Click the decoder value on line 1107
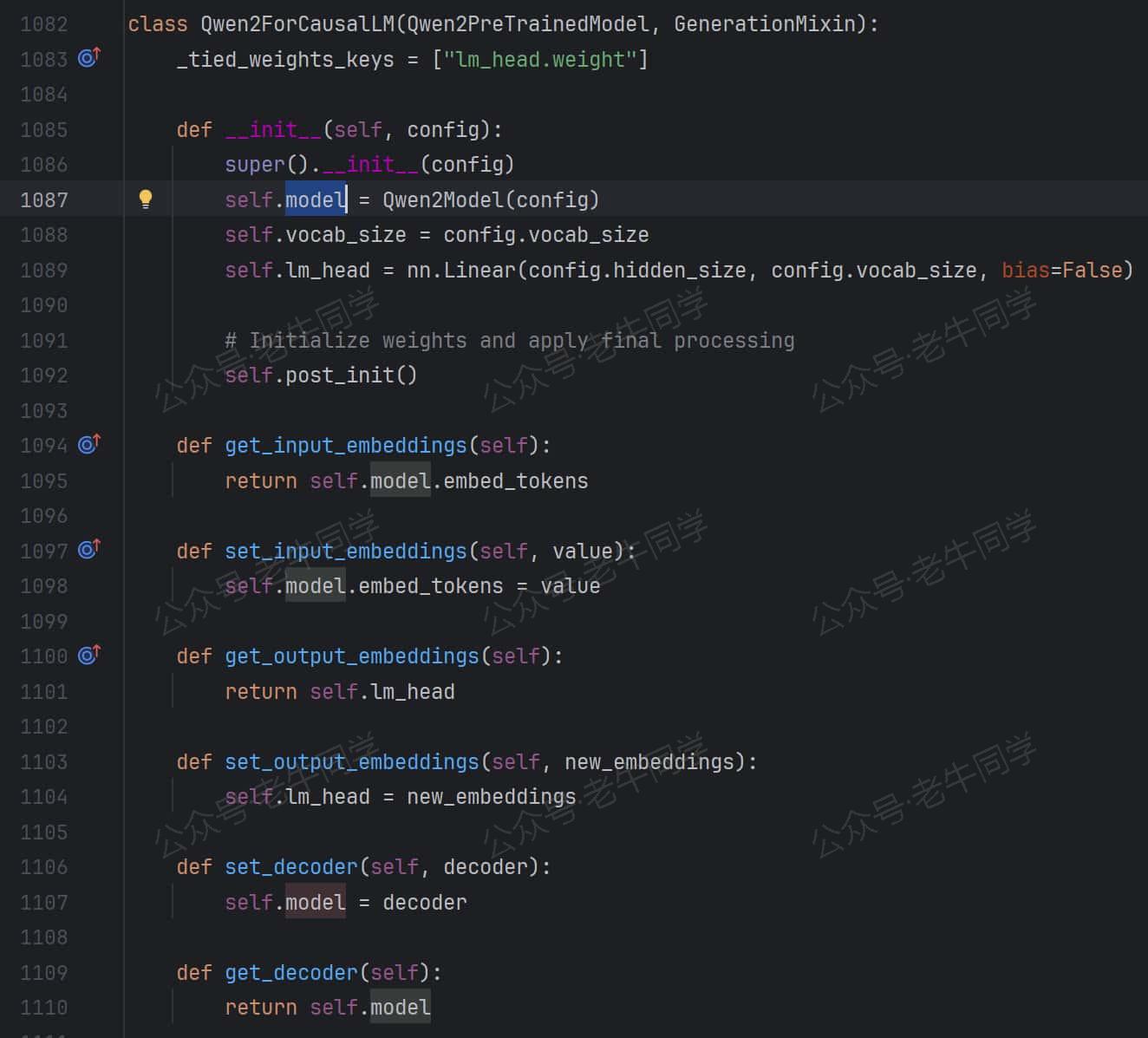This screenshot has width=1148, height=1038. click(x=425, y=903)
